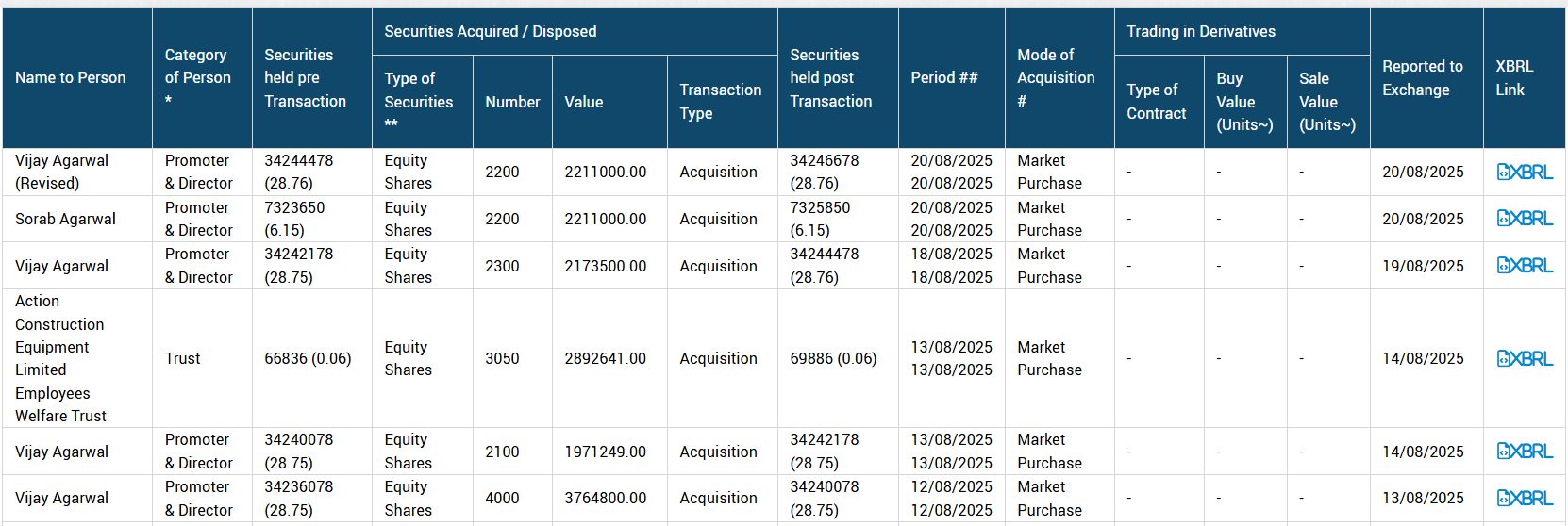Open XBRL link for Vijay Agarwal (Revised) row

(1525, 172)
